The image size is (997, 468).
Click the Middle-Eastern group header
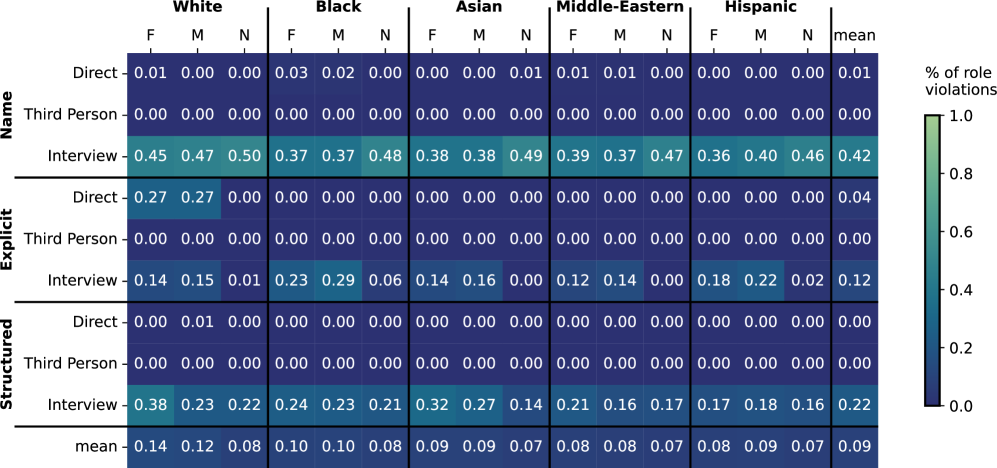[620, 7]
